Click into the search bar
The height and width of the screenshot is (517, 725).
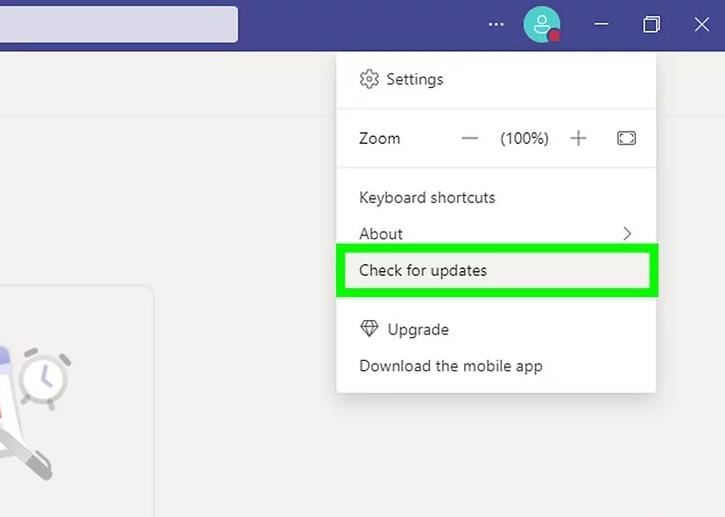pos(118,24)
